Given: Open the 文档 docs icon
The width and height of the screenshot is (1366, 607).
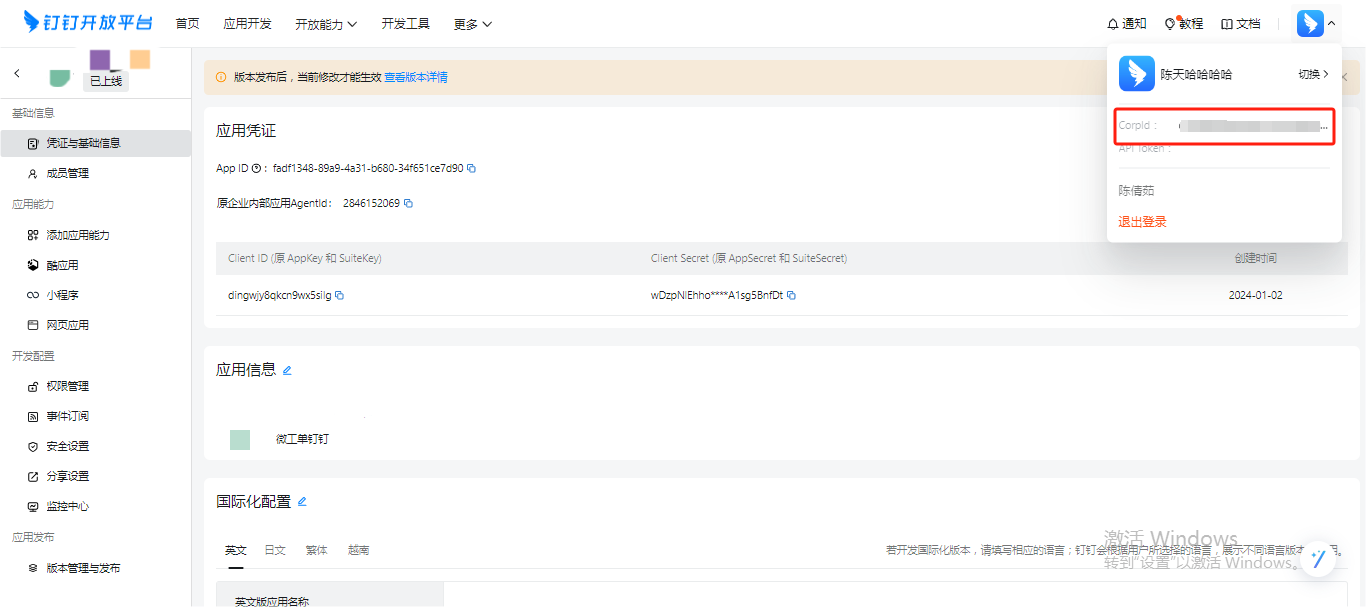Looking at the screenshot, I should point(1227,24).
